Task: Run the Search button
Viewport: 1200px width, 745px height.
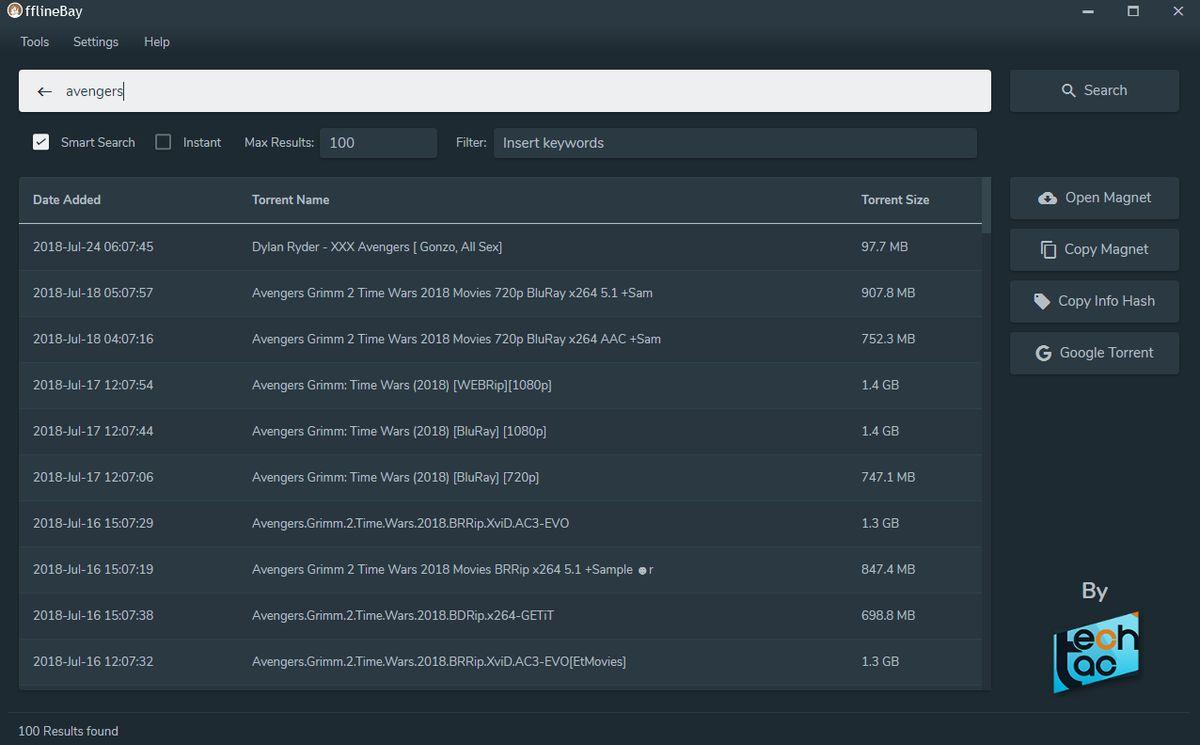Action: click(x=1094, y=91)
